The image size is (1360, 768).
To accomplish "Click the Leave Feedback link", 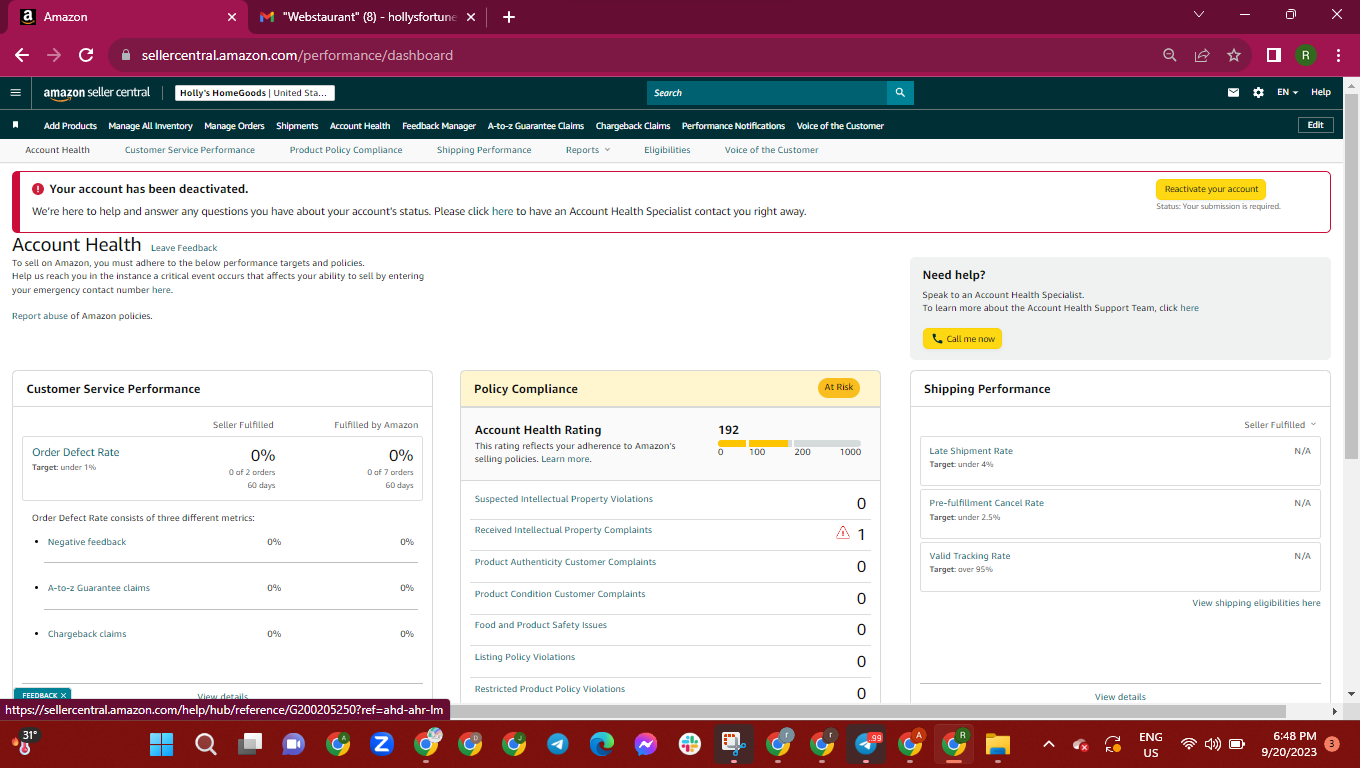I will 184,248.
